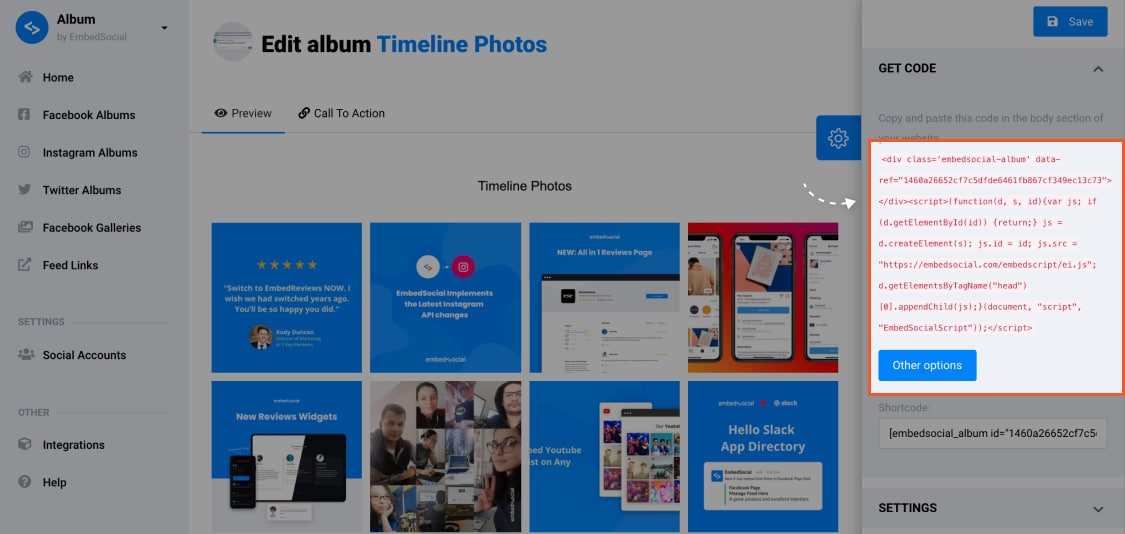Open Facebook Galleries section
This screenshot has width=1125, height=534.
(92, 228)
